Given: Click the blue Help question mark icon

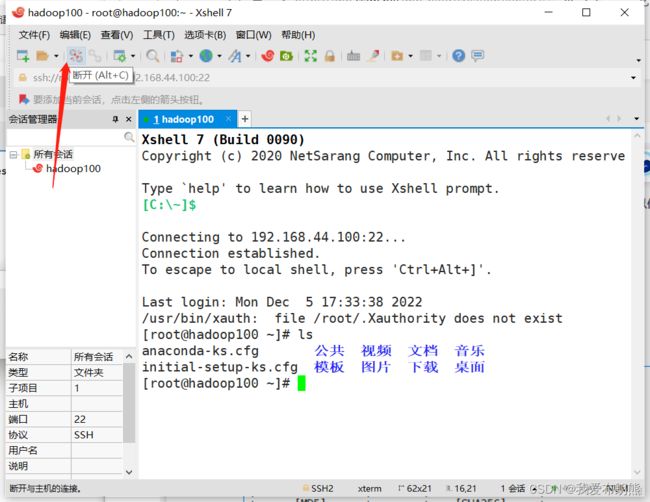Looking at the screenshot, I should tap(458, 56).
